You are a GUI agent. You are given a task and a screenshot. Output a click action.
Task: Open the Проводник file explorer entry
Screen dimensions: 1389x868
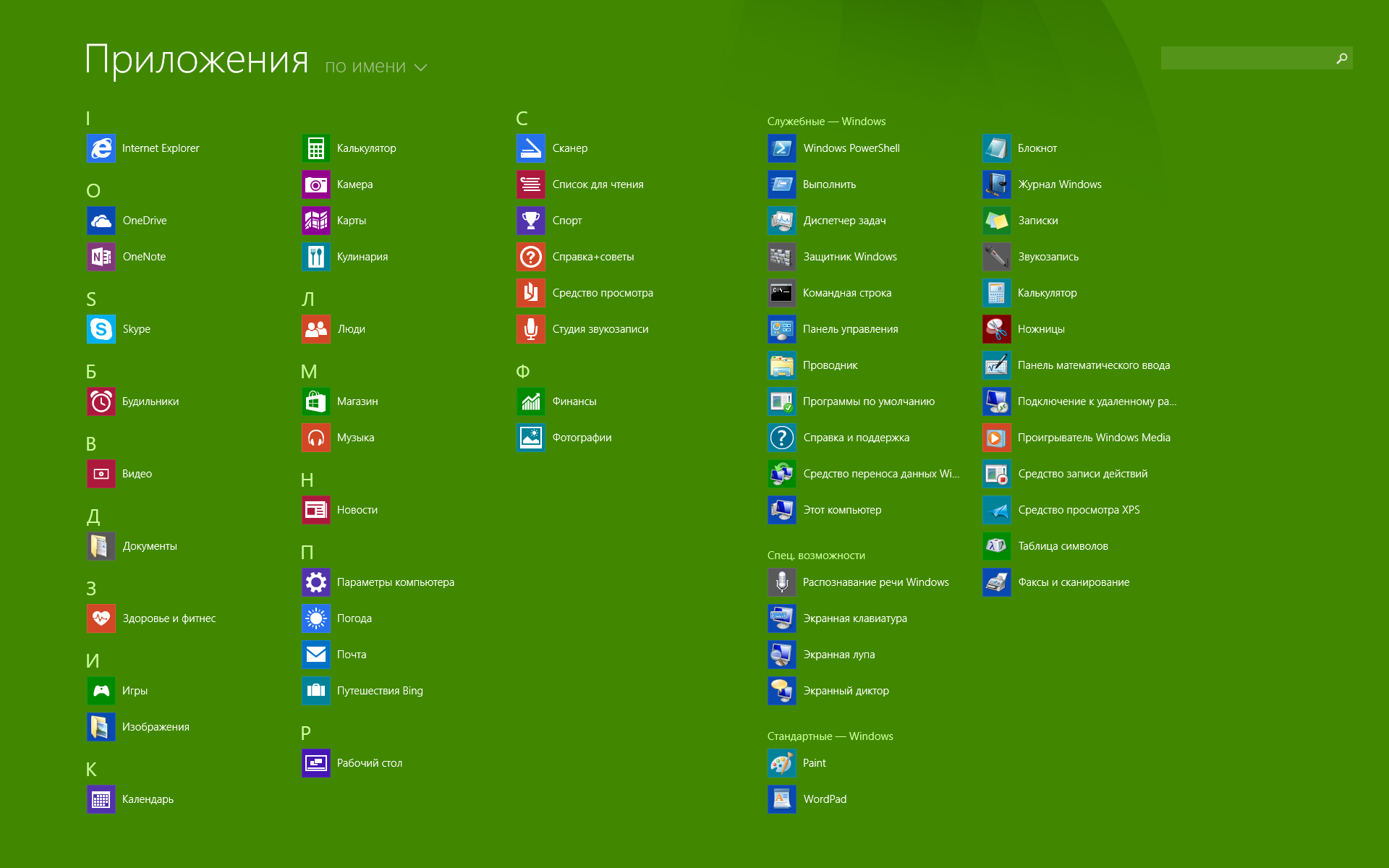pyautogui.click(x=813, y=365)
